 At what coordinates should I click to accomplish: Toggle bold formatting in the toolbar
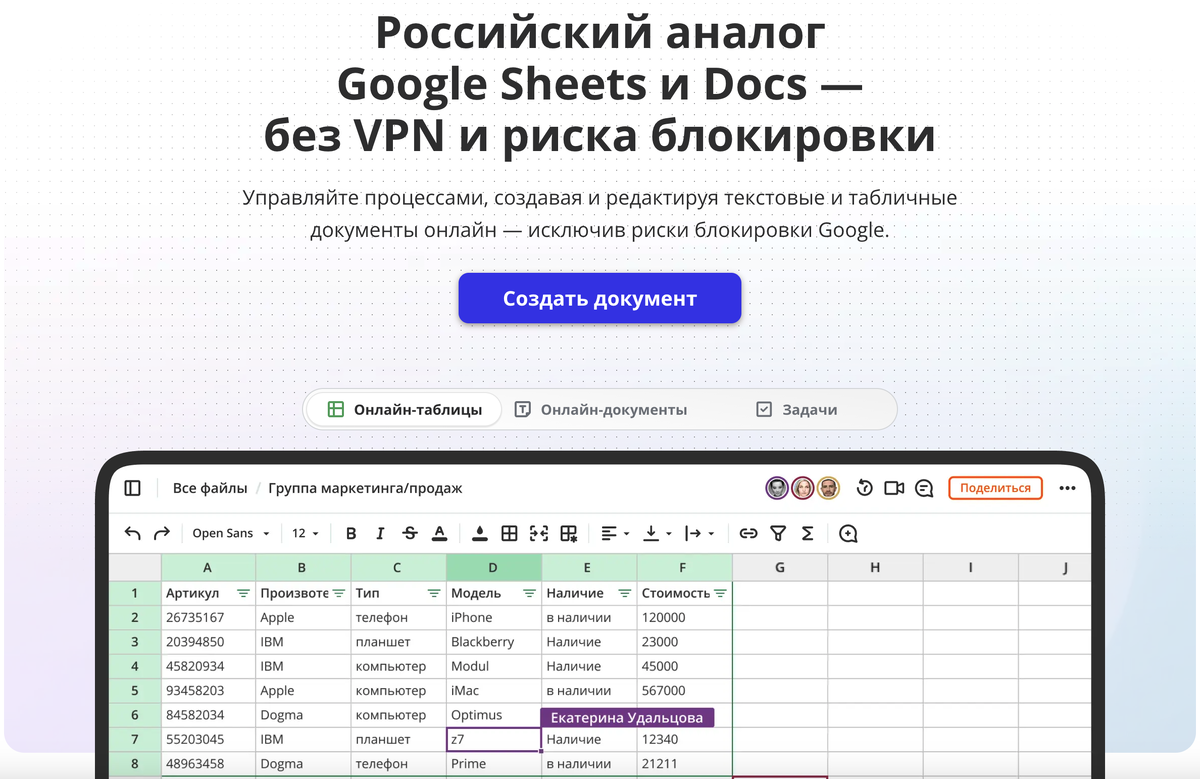(350, 533)
